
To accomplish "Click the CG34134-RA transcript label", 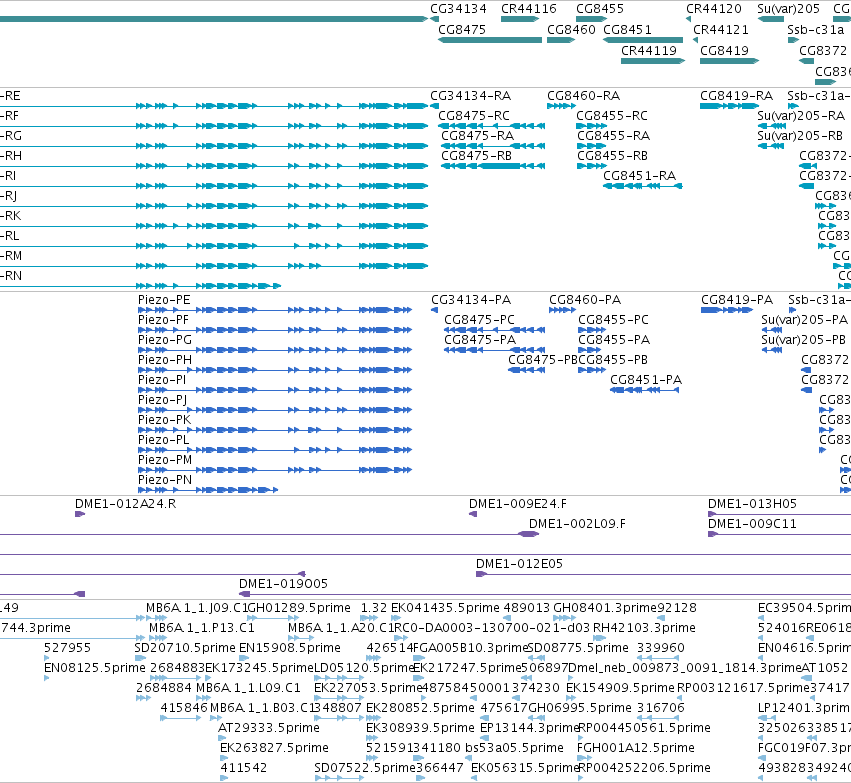I will pyautogui.click(x=471, y=96).
